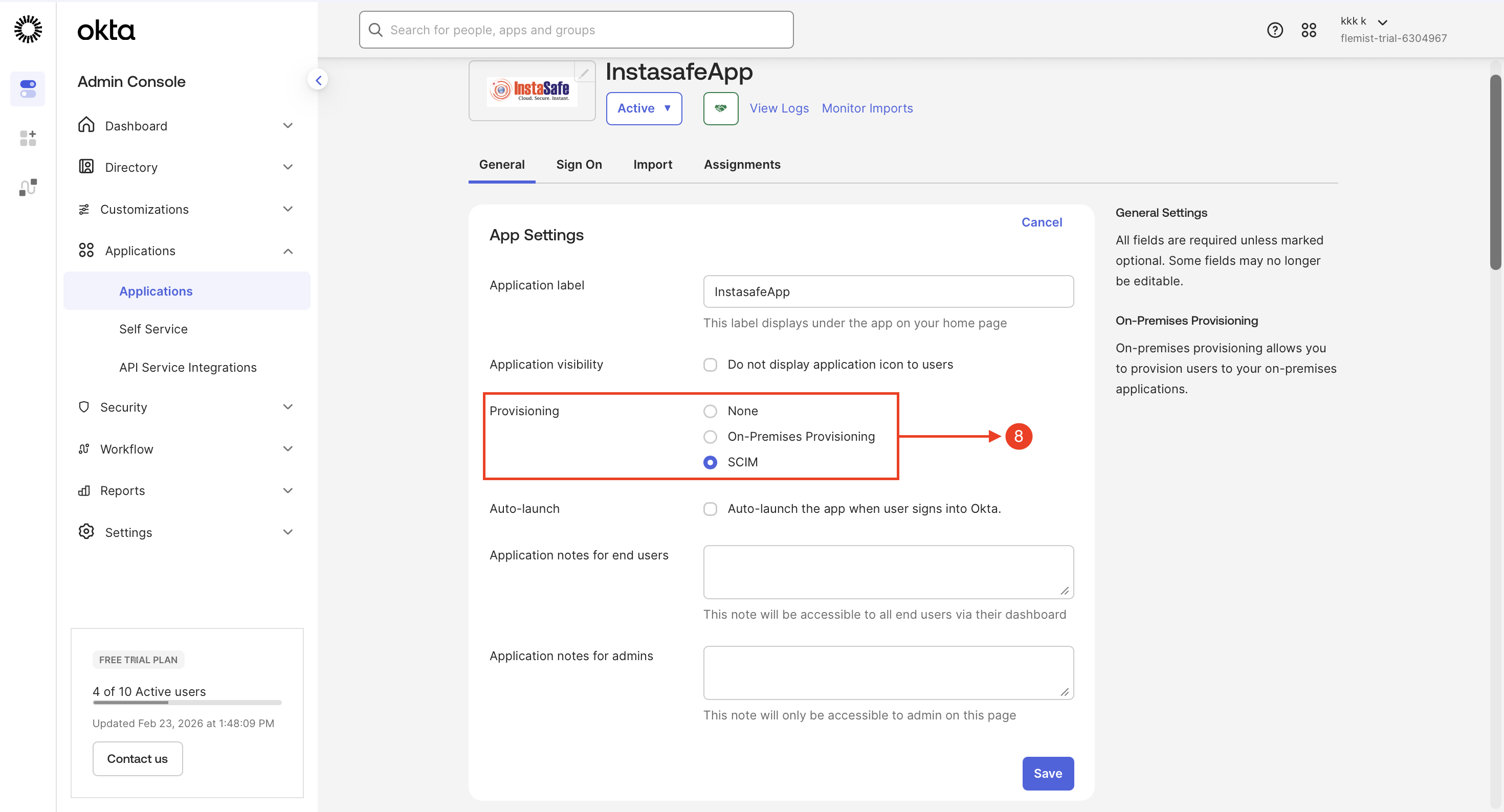Viewport: 1504px width, 812px height.
Task: Open the apps grid icon in header
Action: (1309, 30)
